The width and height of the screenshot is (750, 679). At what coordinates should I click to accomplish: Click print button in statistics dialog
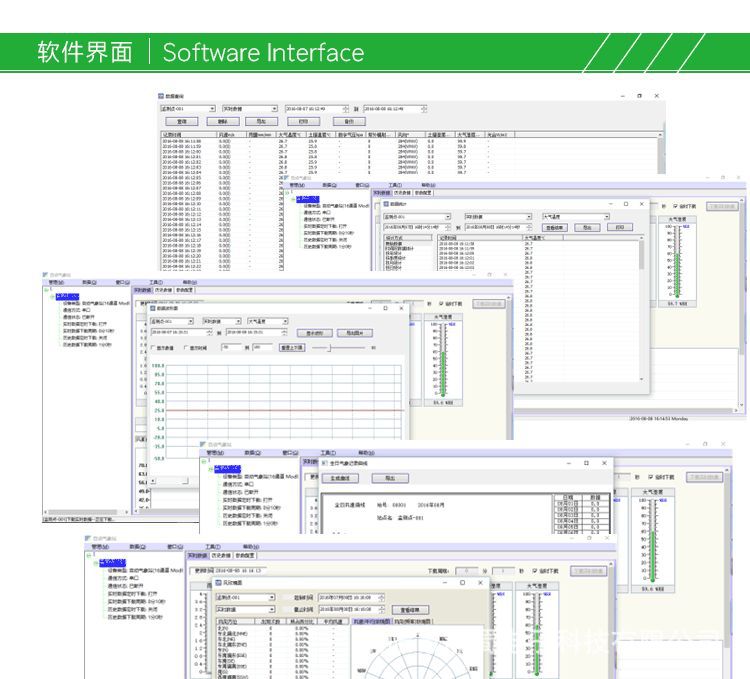(620, 227)
